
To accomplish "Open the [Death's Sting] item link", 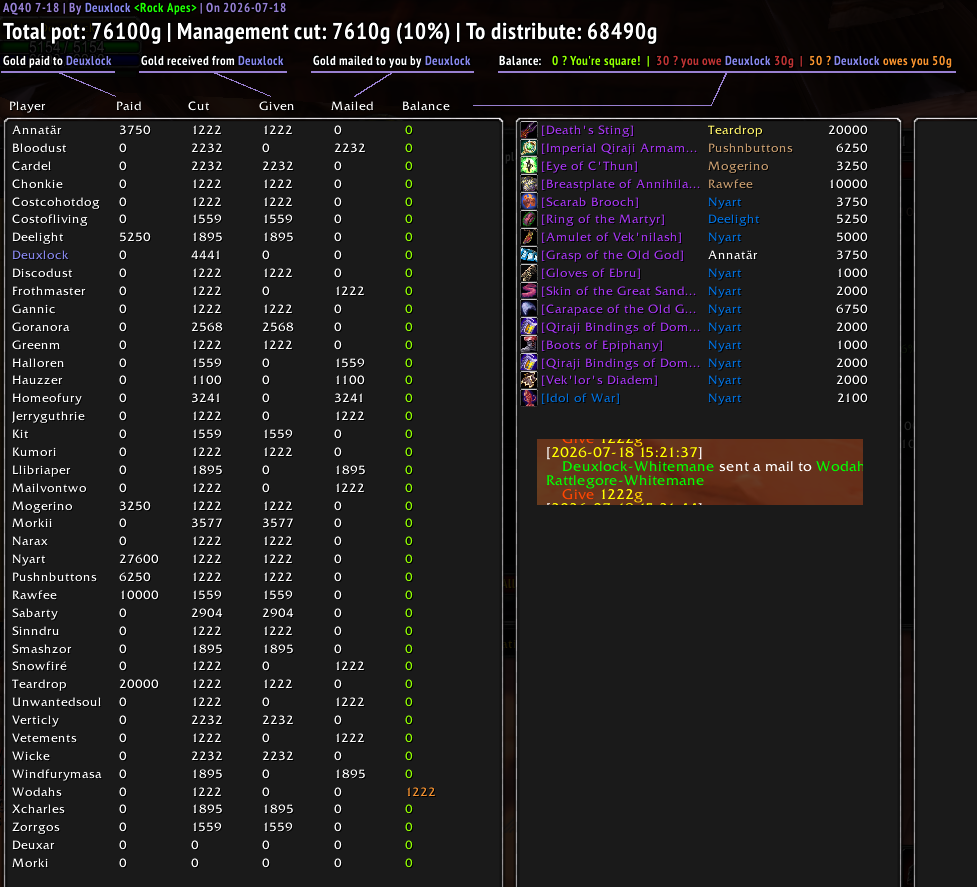I will pos(587,130).
